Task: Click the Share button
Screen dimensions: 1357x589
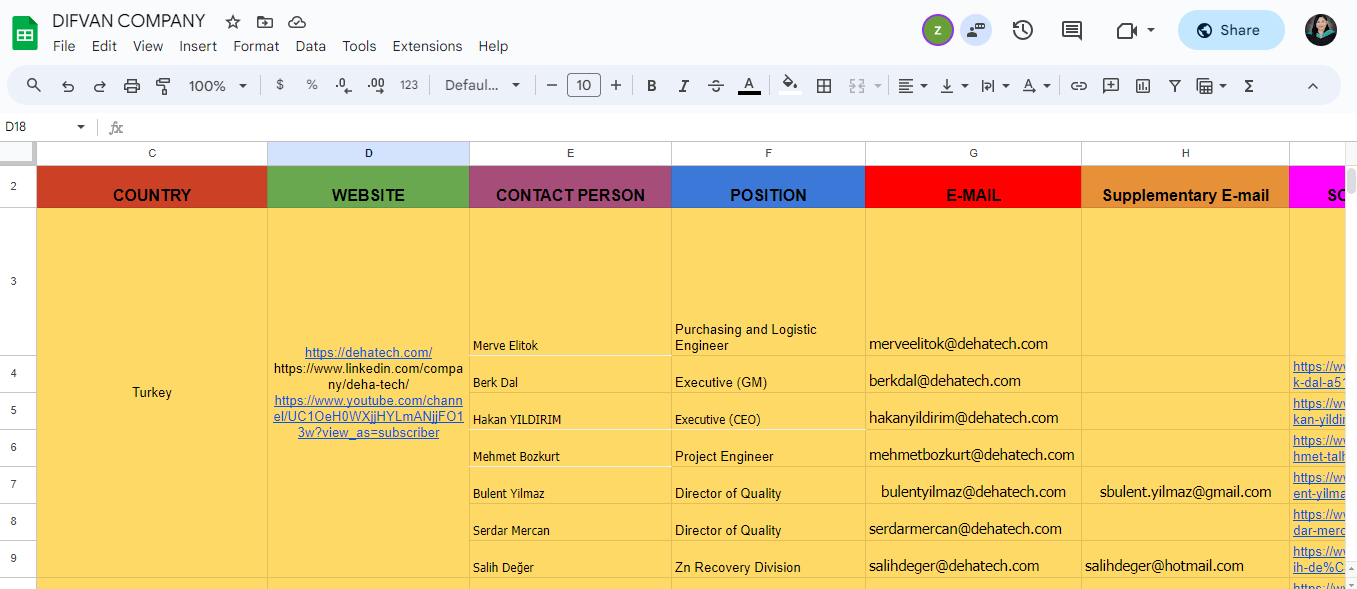Action: coord(1230,30)
